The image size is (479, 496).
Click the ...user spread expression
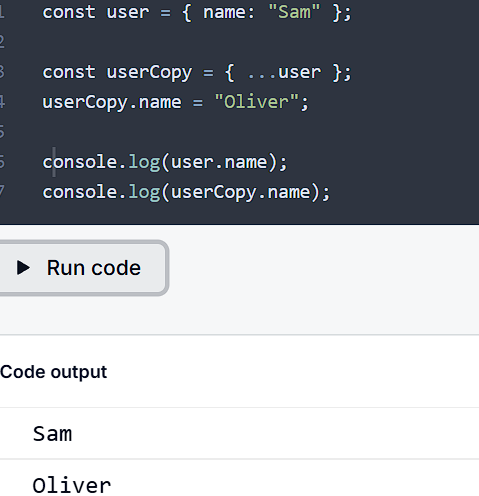(x=284, y=72)
